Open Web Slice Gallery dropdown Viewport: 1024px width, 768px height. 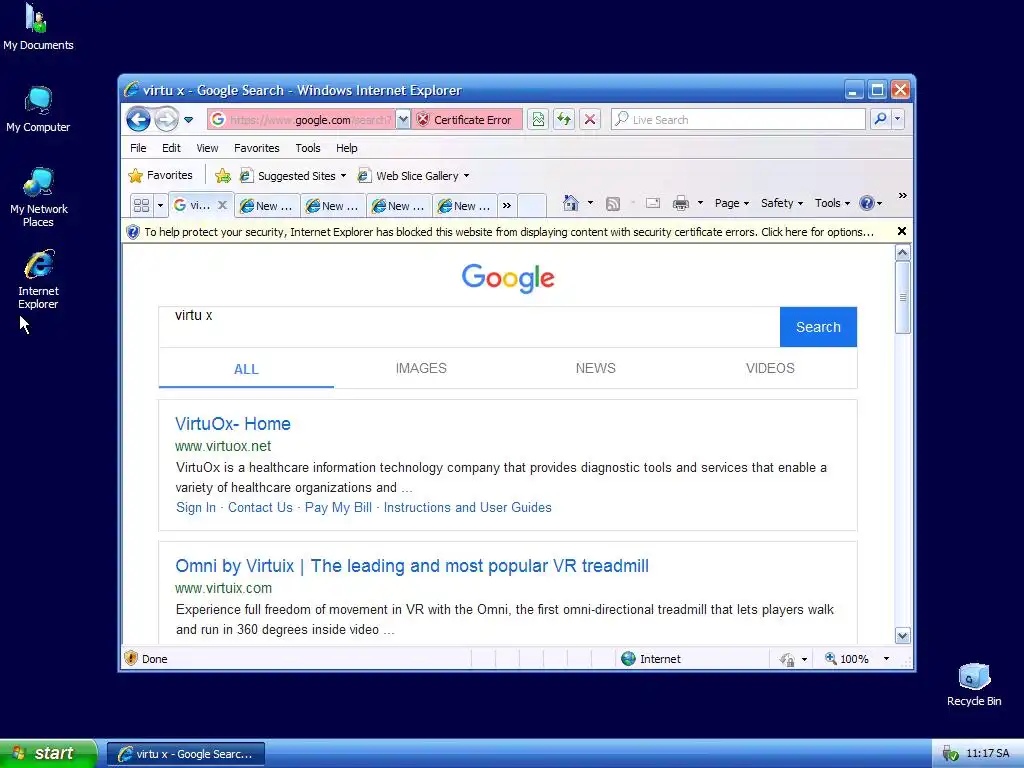[x=413, y=176]
